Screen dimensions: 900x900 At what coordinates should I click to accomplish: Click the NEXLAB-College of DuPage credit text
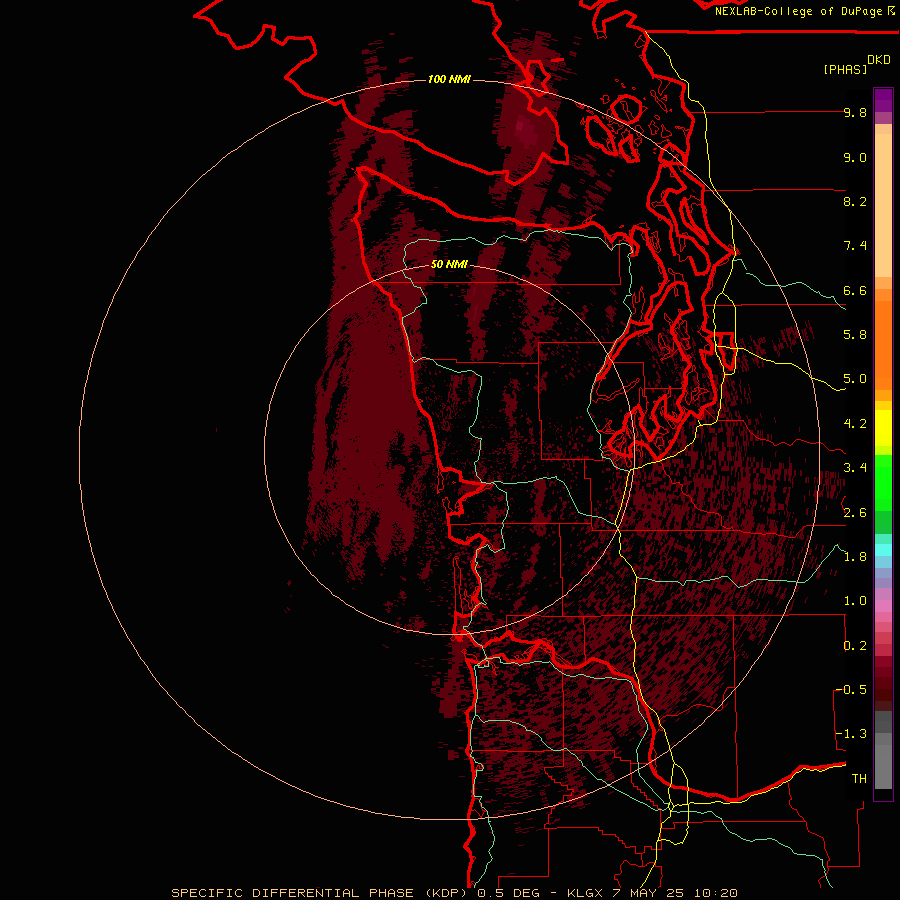click(x=798, y=11)
